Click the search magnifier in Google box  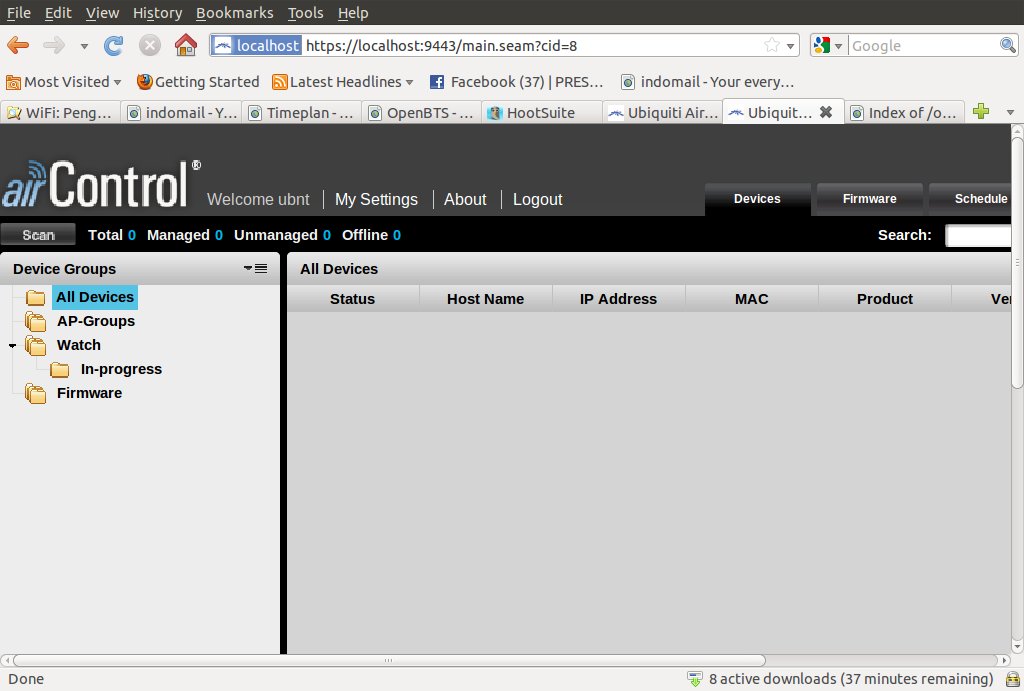1008,45
